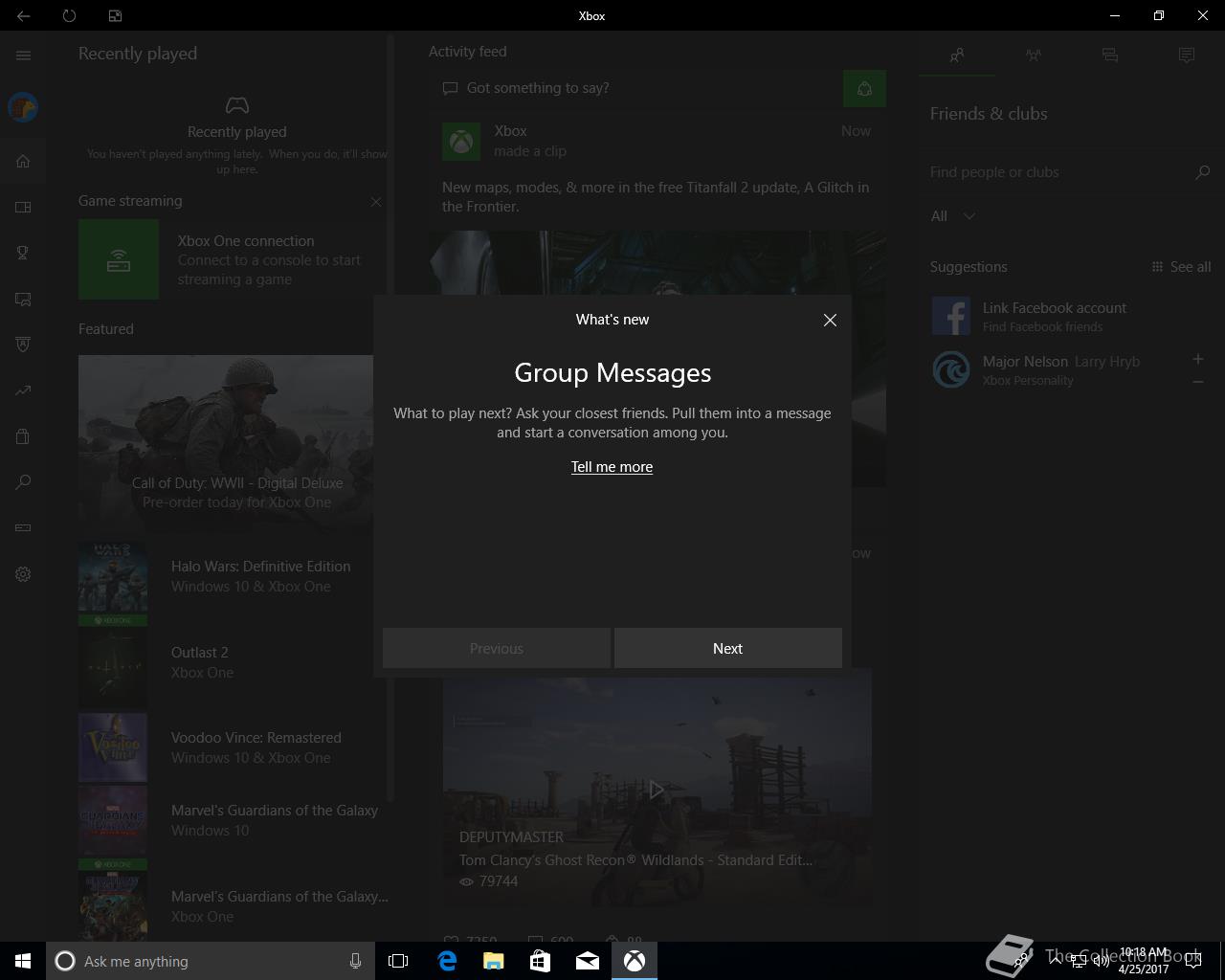Click See all suggestions

click(x=1181, y=267)
